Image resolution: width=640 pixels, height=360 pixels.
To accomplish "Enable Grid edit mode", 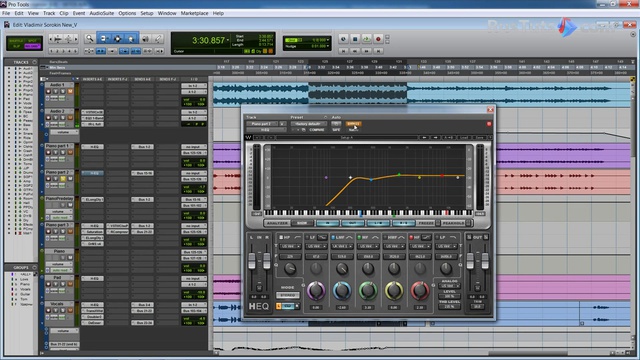I will click(32, 46).
